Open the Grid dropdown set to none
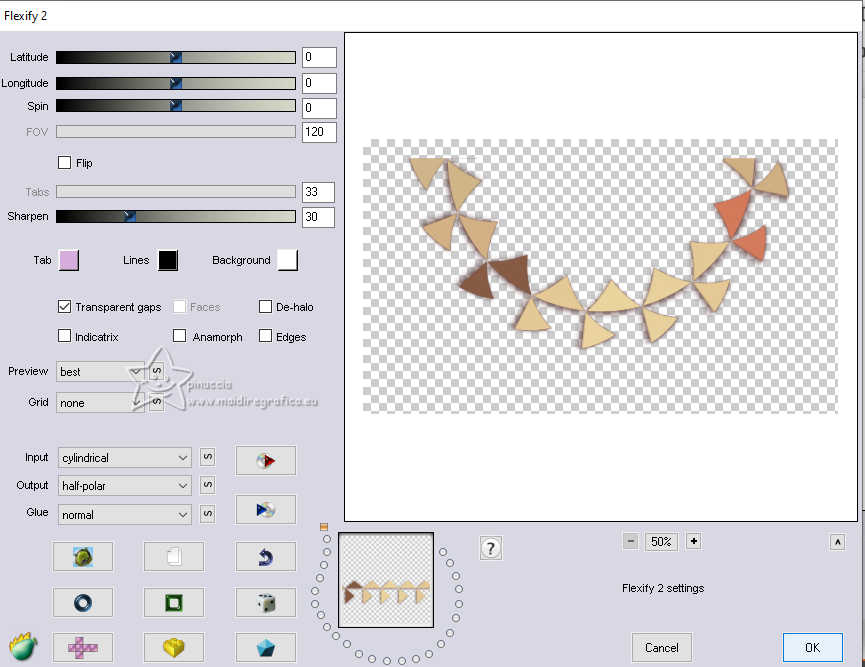The image size is (865, 667). [x=100, y=403]
